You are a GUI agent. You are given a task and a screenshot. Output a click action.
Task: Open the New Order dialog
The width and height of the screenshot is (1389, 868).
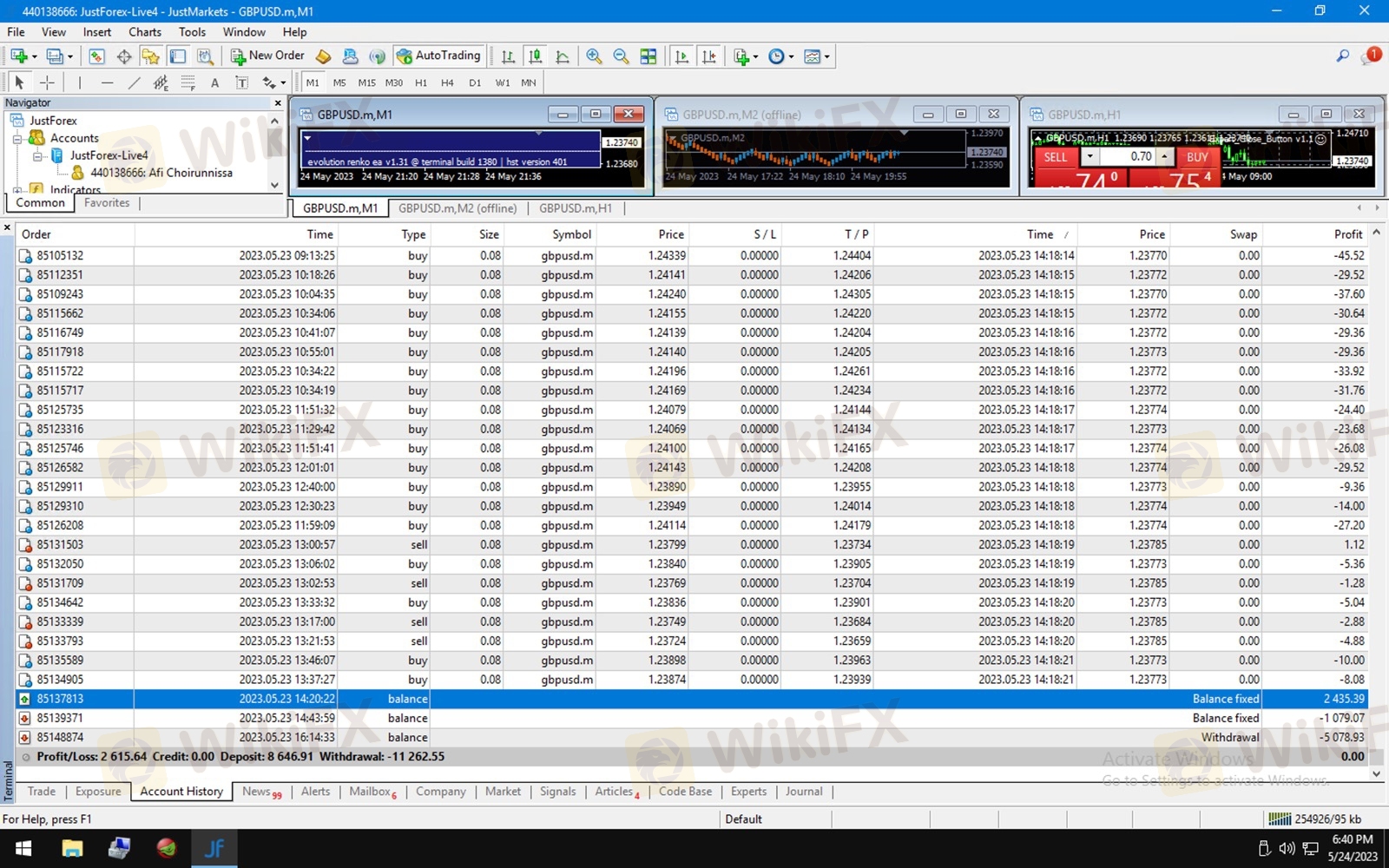tap(267, 56)
